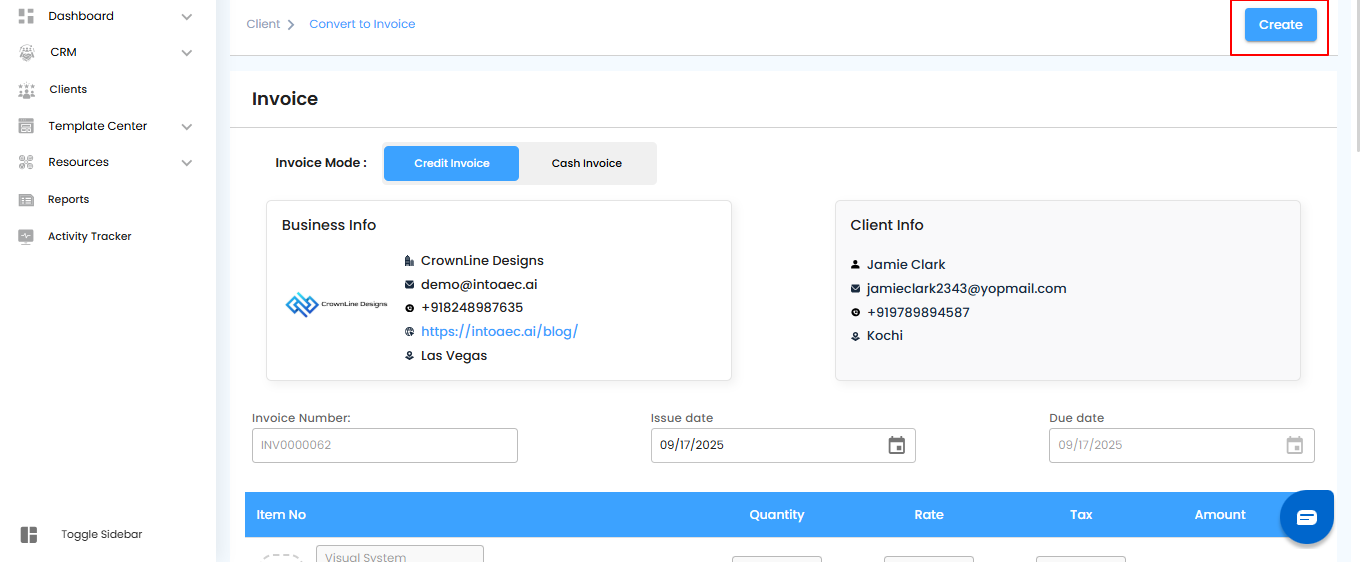Click the globe icon beside the blog URL
The width and height of the screenshot is (1365, 562).
pos(409,332)
